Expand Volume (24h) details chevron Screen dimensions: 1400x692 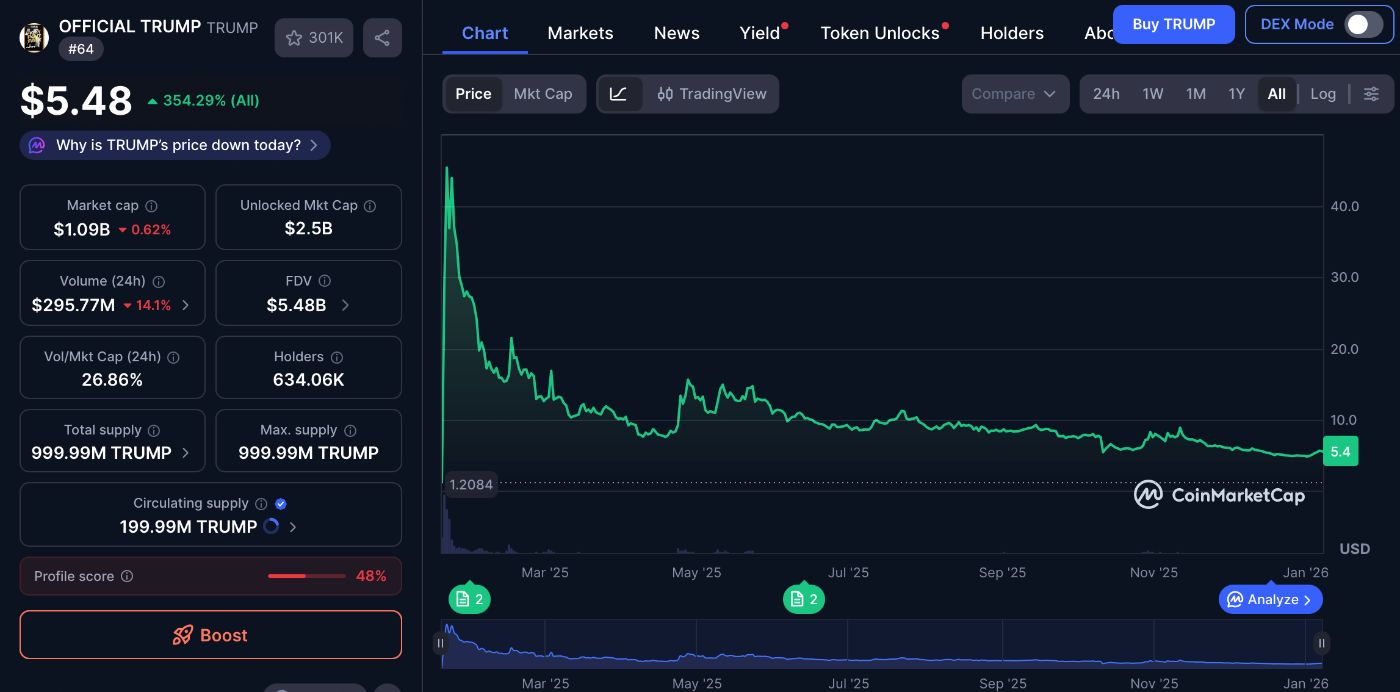click(186, 305)
